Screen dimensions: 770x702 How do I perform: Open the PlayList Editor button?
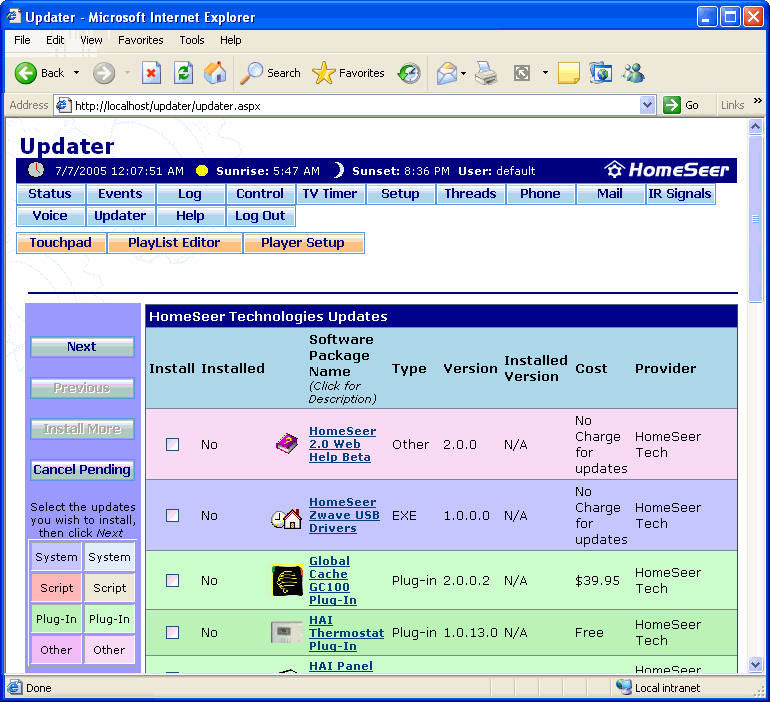pyautogui.click(x=174, y=243)
